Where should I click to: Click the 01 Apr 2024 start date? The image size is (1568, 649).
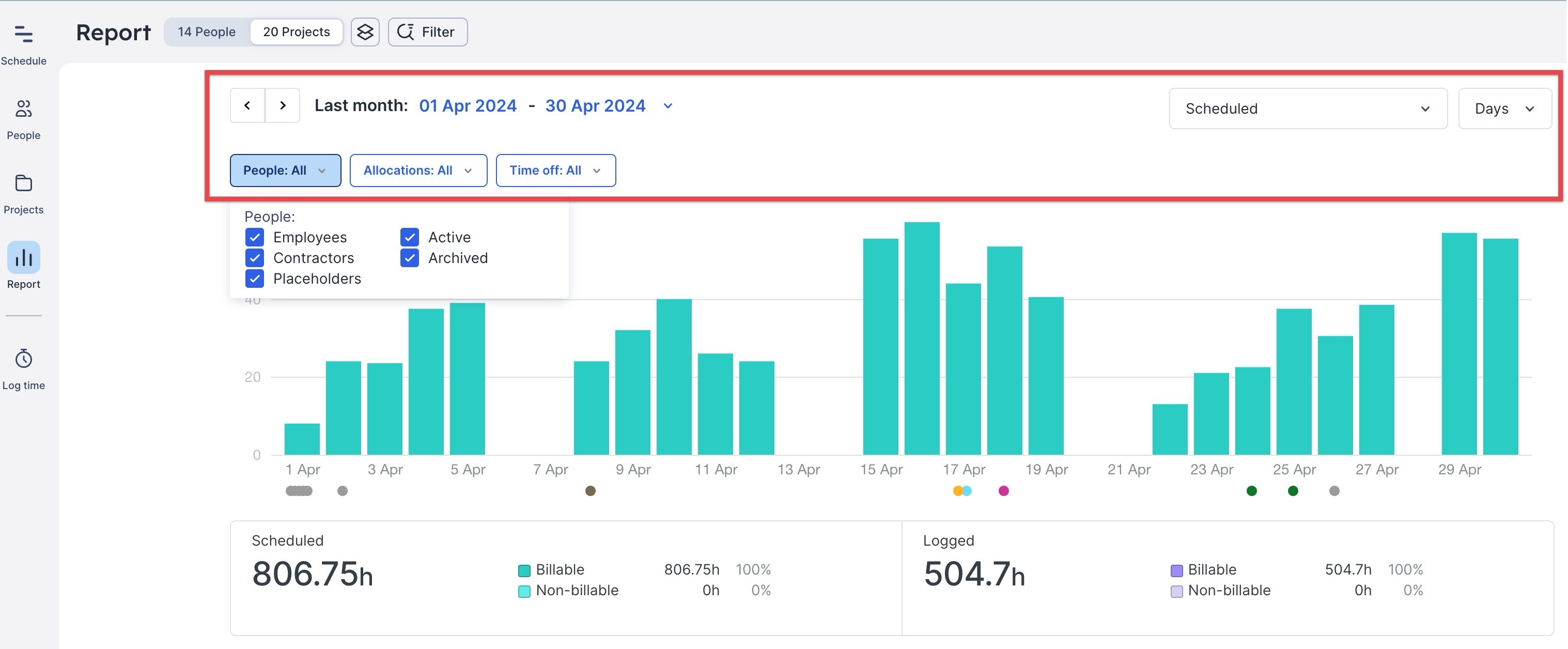click(x=468, y=106)
